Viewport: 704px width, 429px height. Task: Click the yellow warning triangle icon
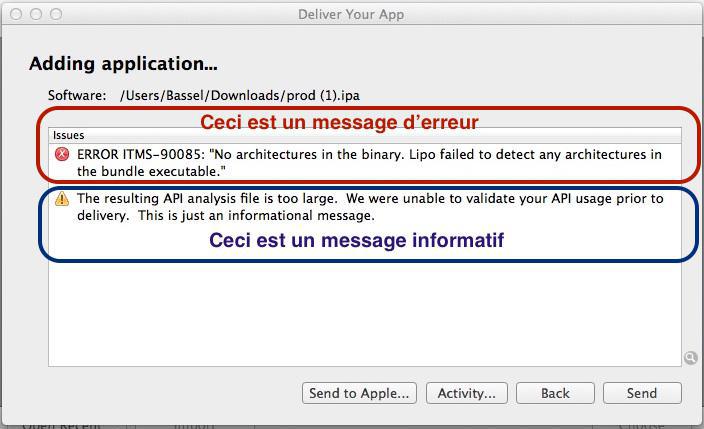coord(62,199)
